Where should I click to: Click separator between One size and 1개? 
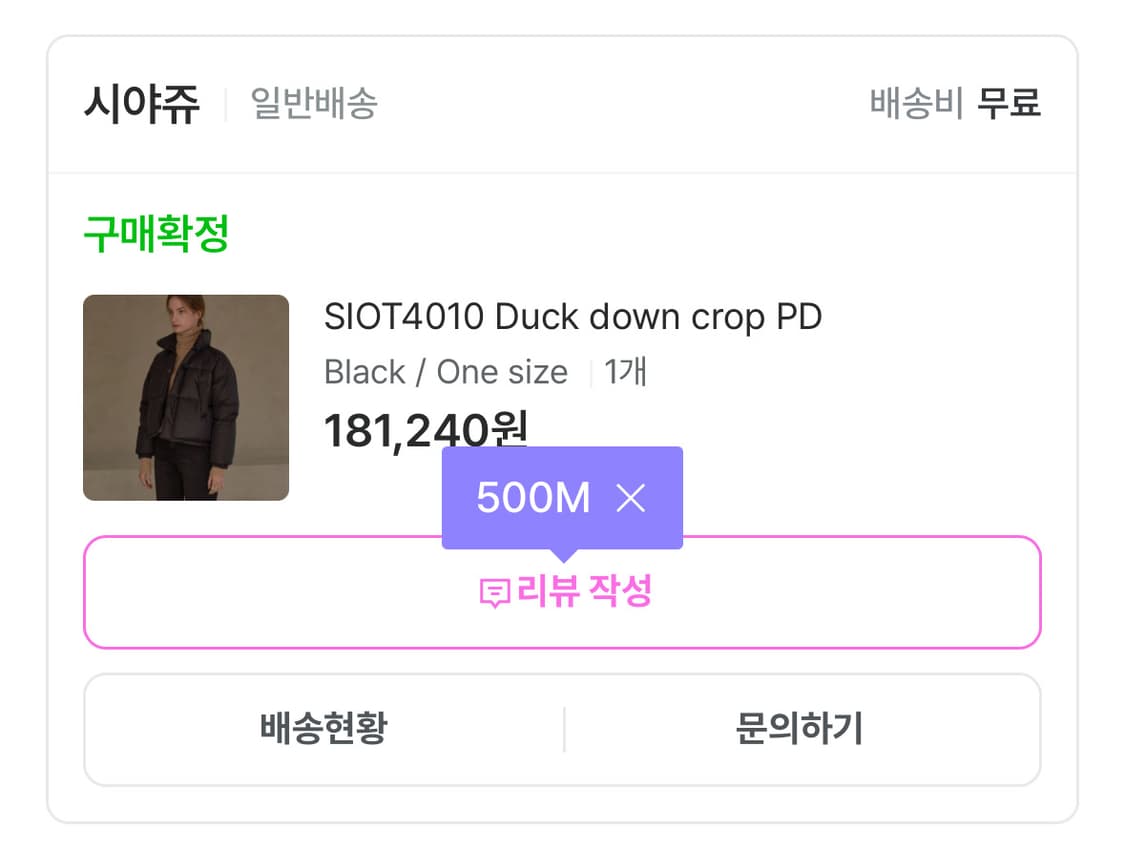coord(590,373)
